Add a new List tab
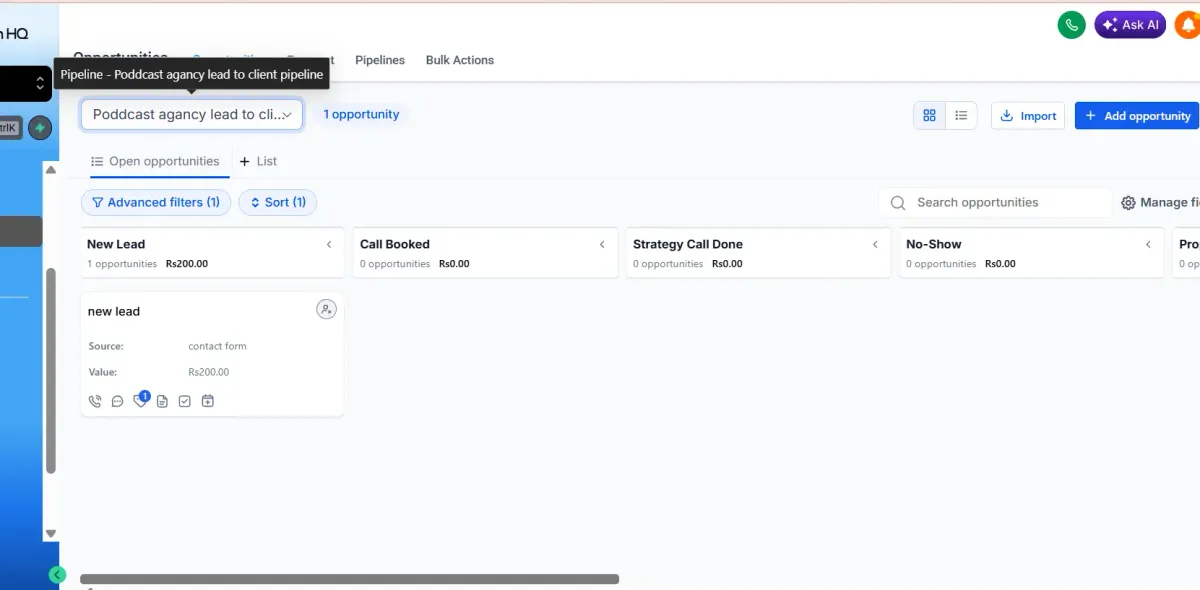Screen dimensions: 1200x590 point(258,161)
